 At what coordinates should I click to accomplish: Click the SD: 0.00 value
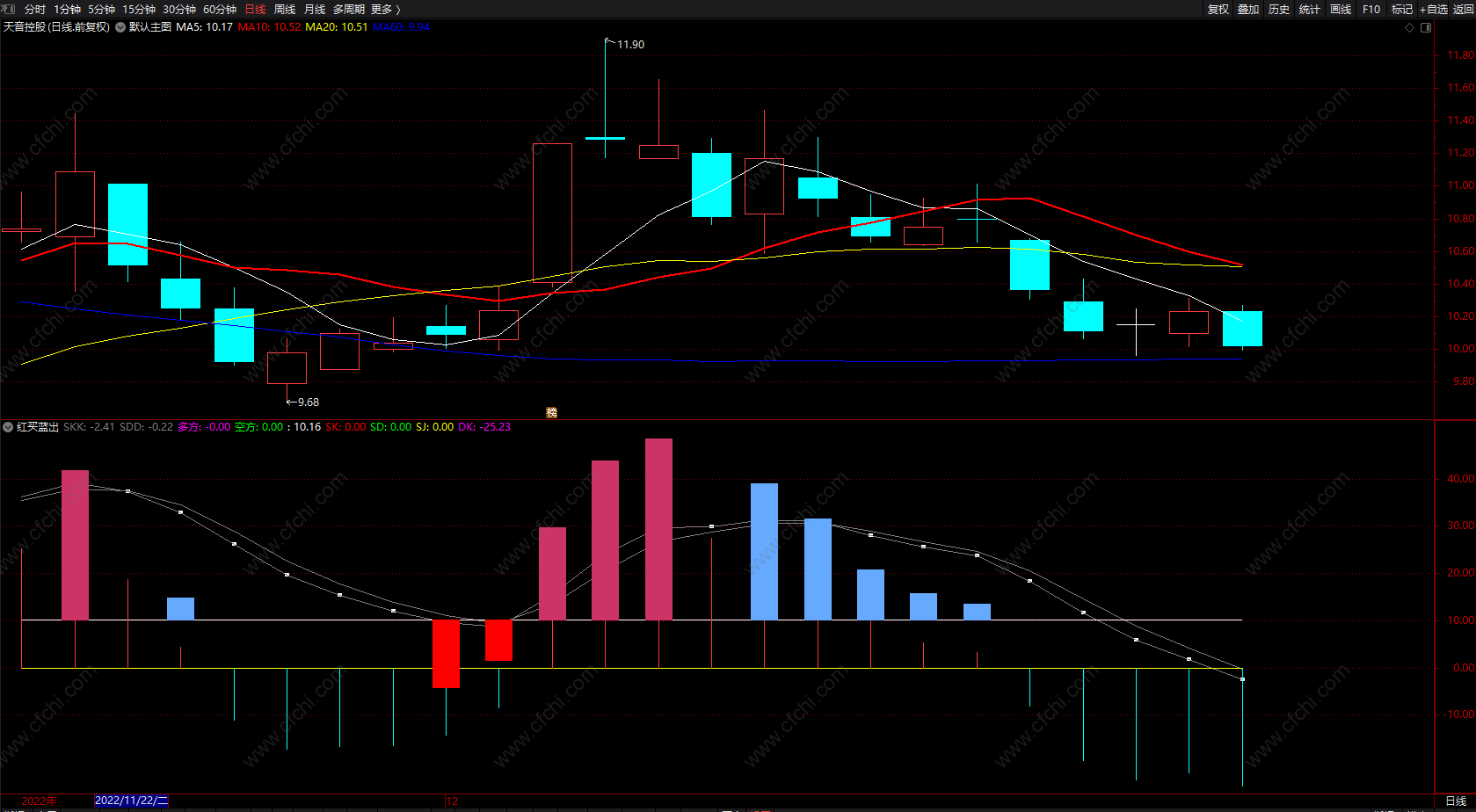tap(390, 427)
